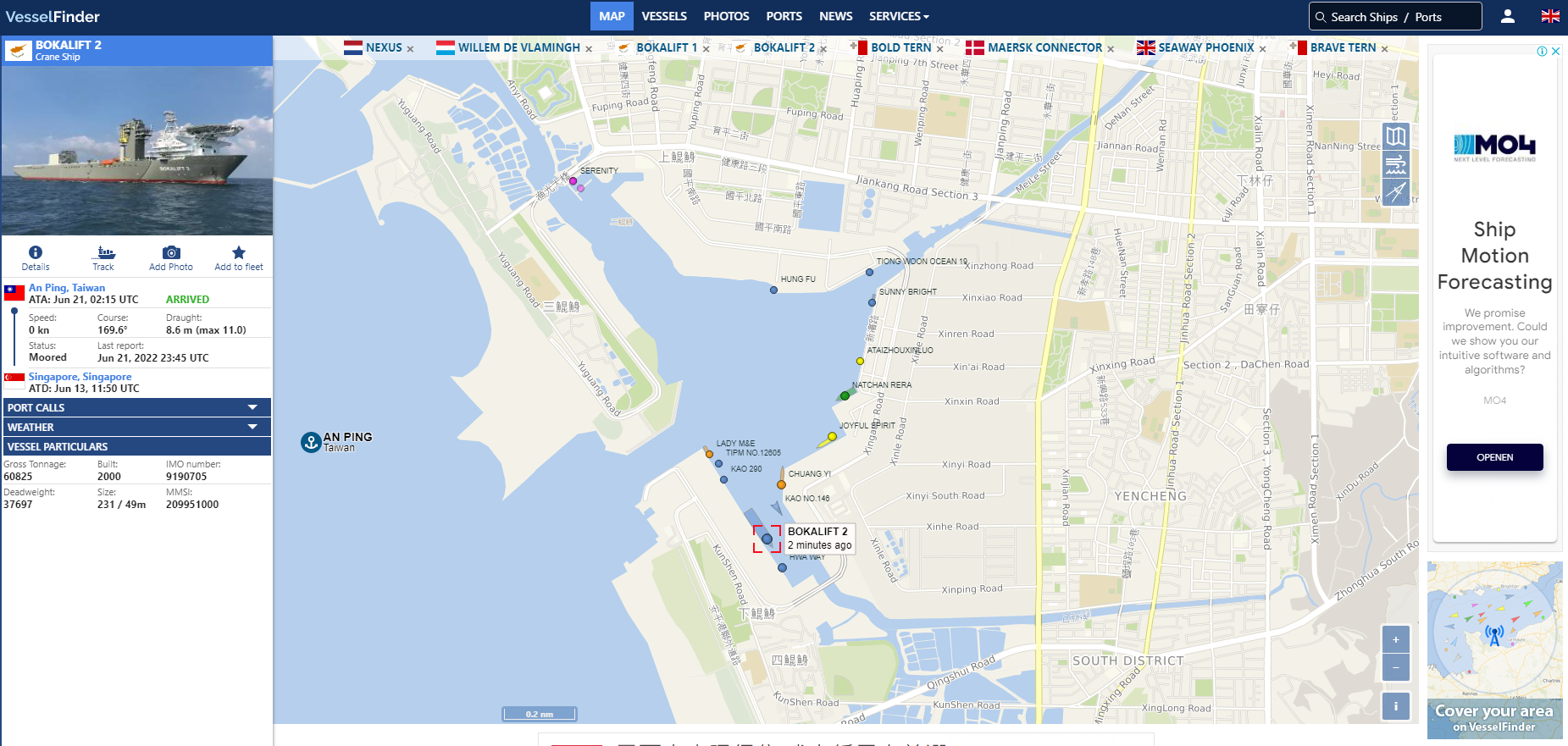Viewport: 1568px width, 746px height.
Task: Open the user account icon
Action: 1508,16
